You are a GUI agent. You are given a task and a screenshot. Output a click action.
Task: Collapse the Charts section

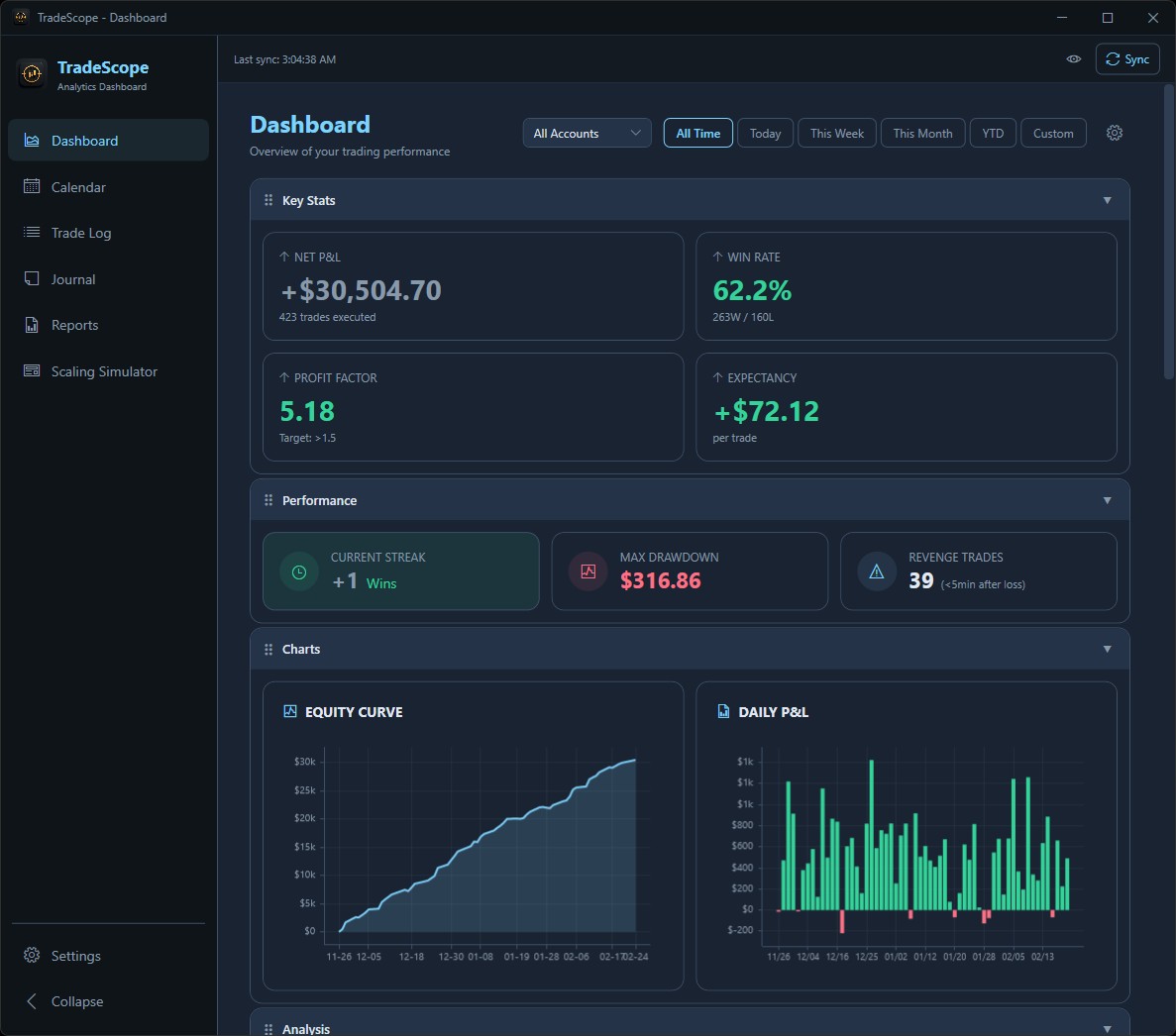pos(1107,649)
